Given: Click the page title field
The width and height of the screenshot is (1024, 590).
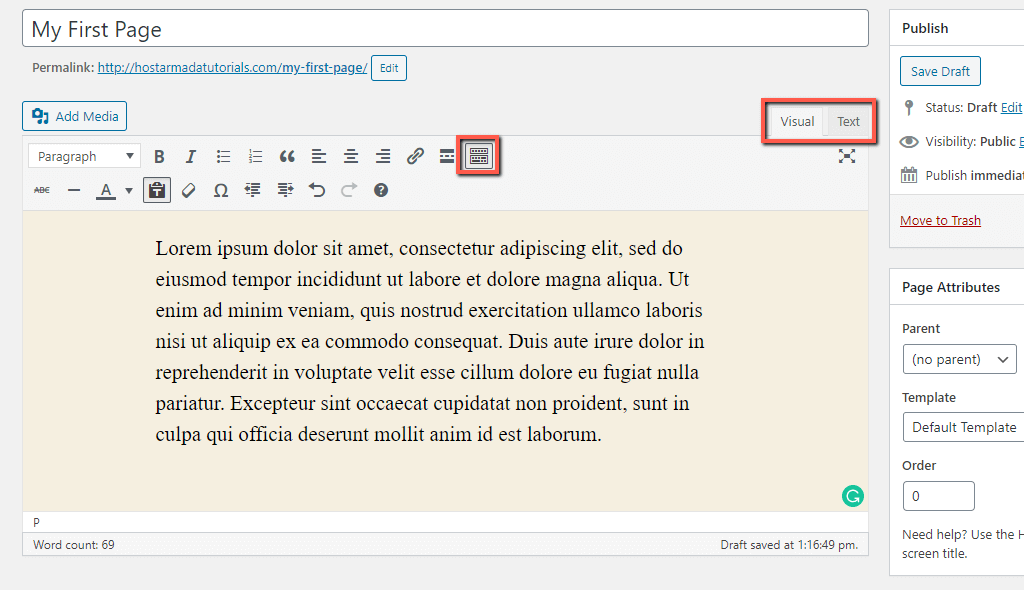Looking at the screenshot, I should (445, 29).
